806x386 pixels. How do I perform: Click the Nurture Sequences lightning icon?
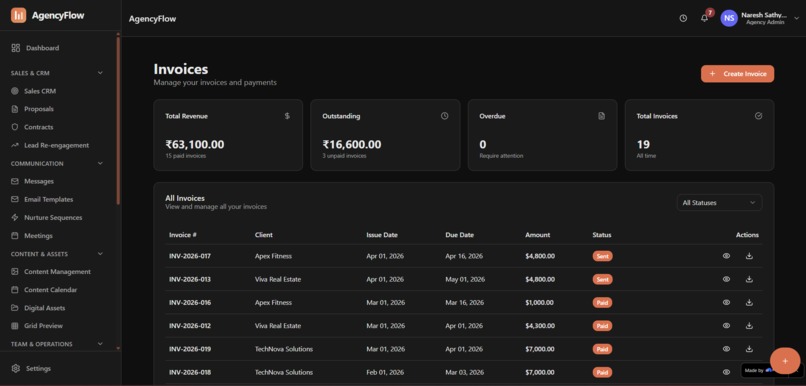click(14, 217)
